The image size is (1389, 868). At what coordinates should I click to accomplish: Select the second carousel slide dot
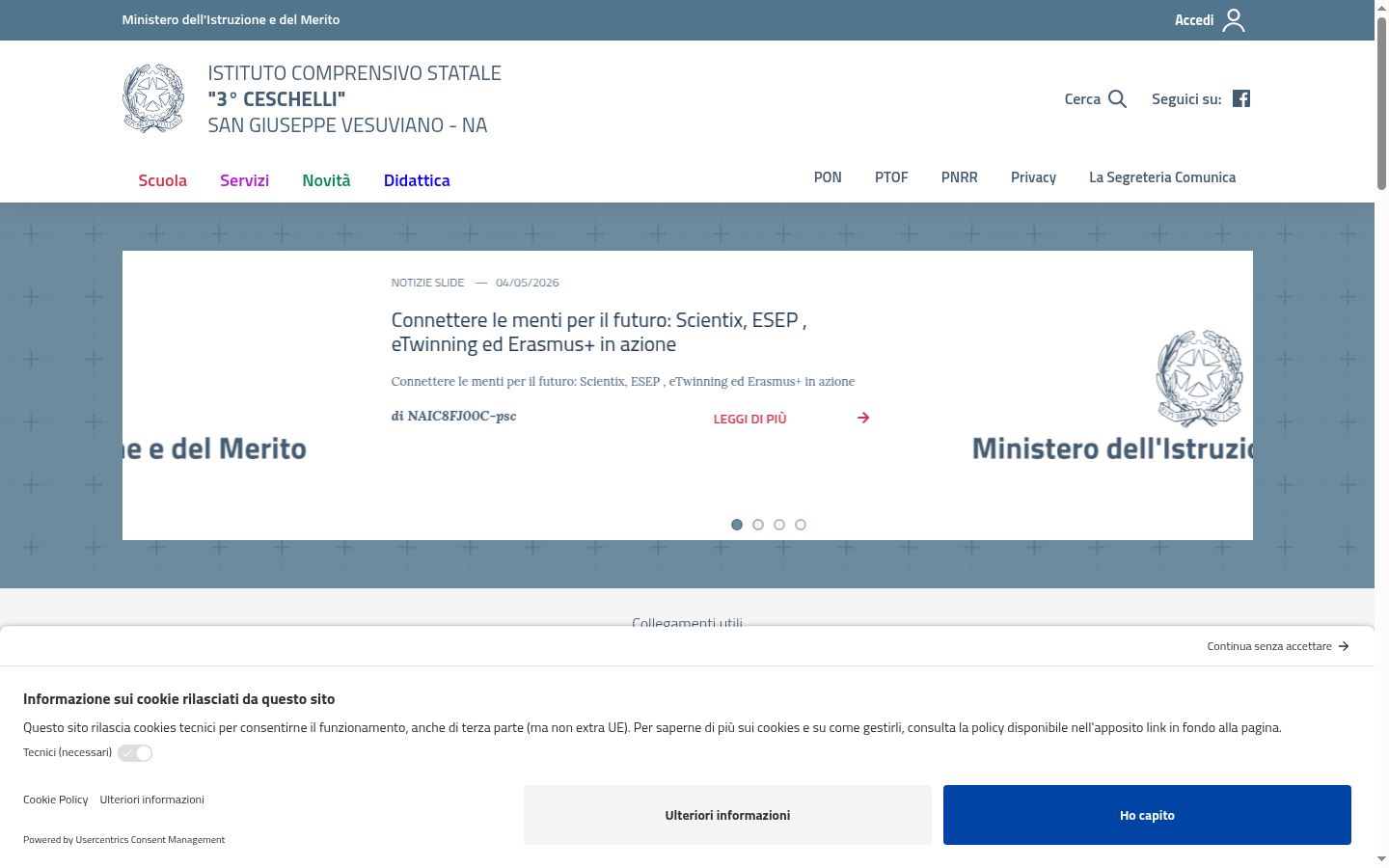pos(758,525)
